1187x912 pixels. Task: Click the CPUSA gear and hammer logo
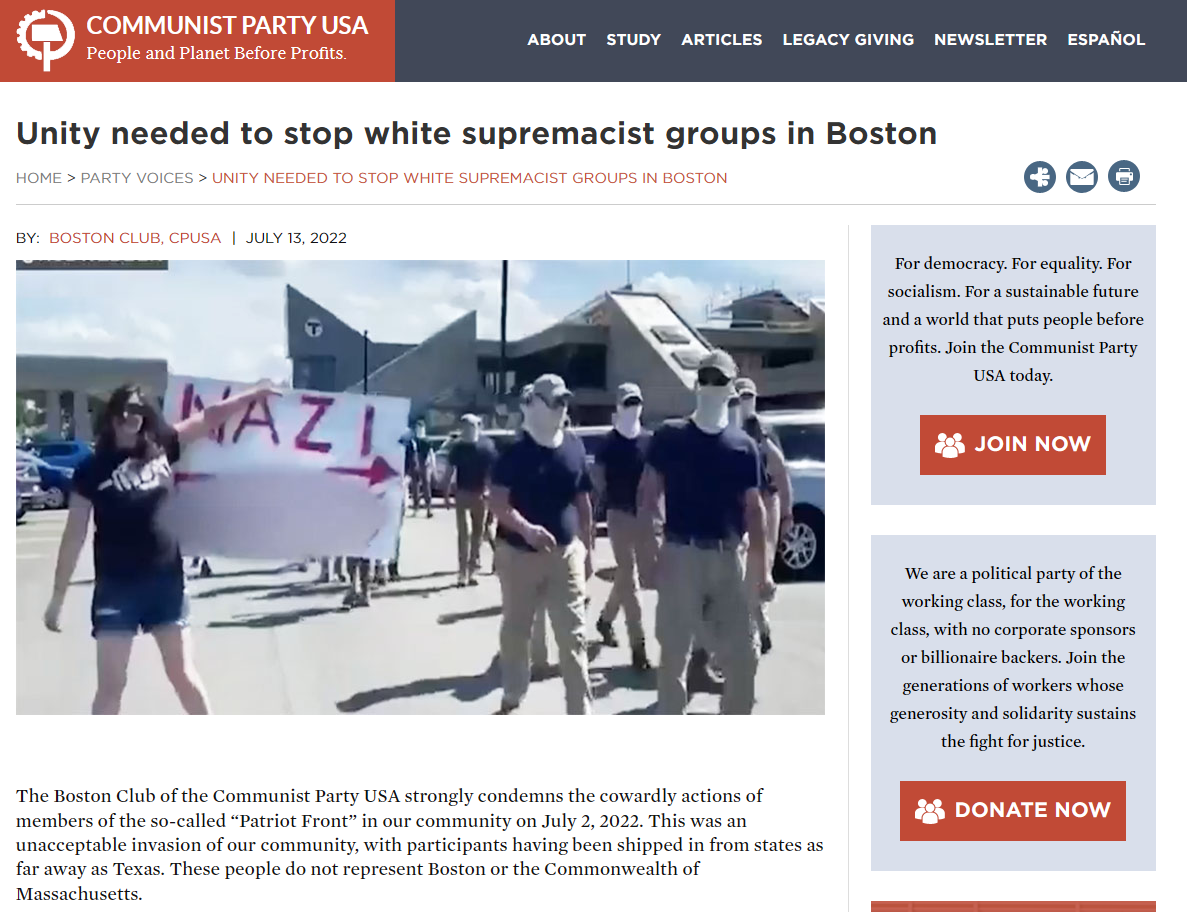coord(45,40)
